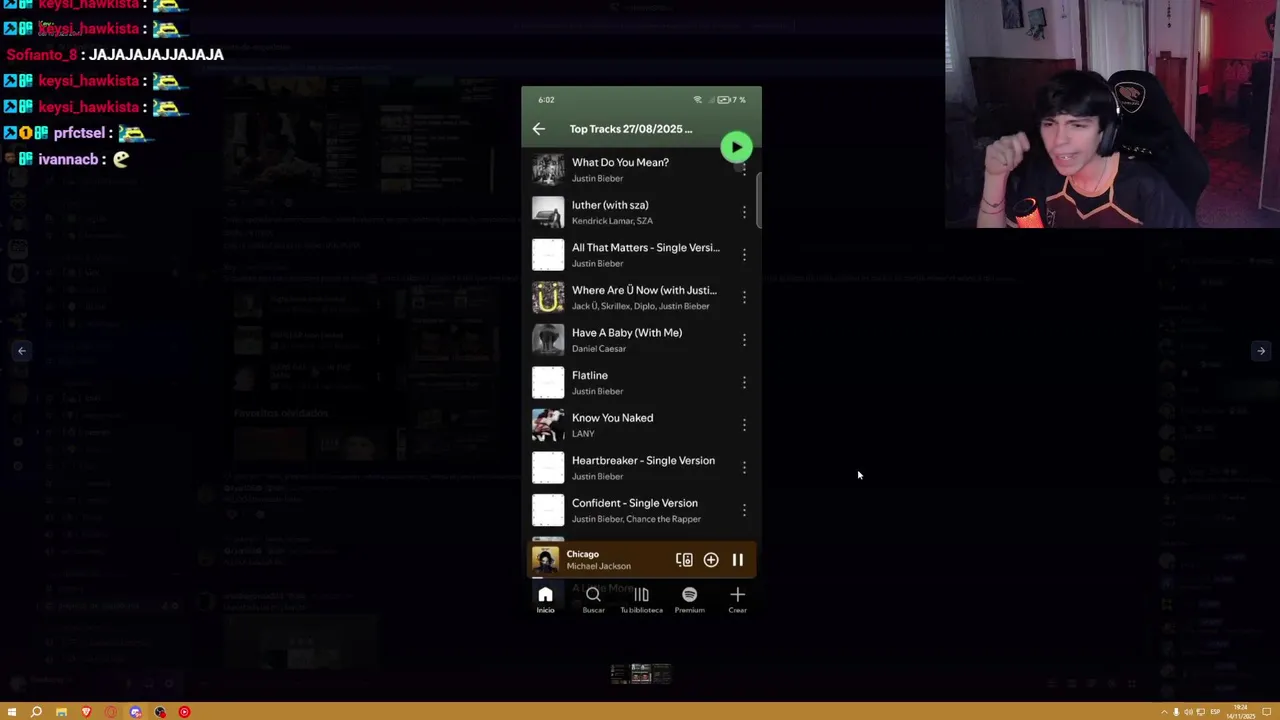Open Where Are Ü Now cover art
This screenshot has width=1280, height=720.
[548, 297]
